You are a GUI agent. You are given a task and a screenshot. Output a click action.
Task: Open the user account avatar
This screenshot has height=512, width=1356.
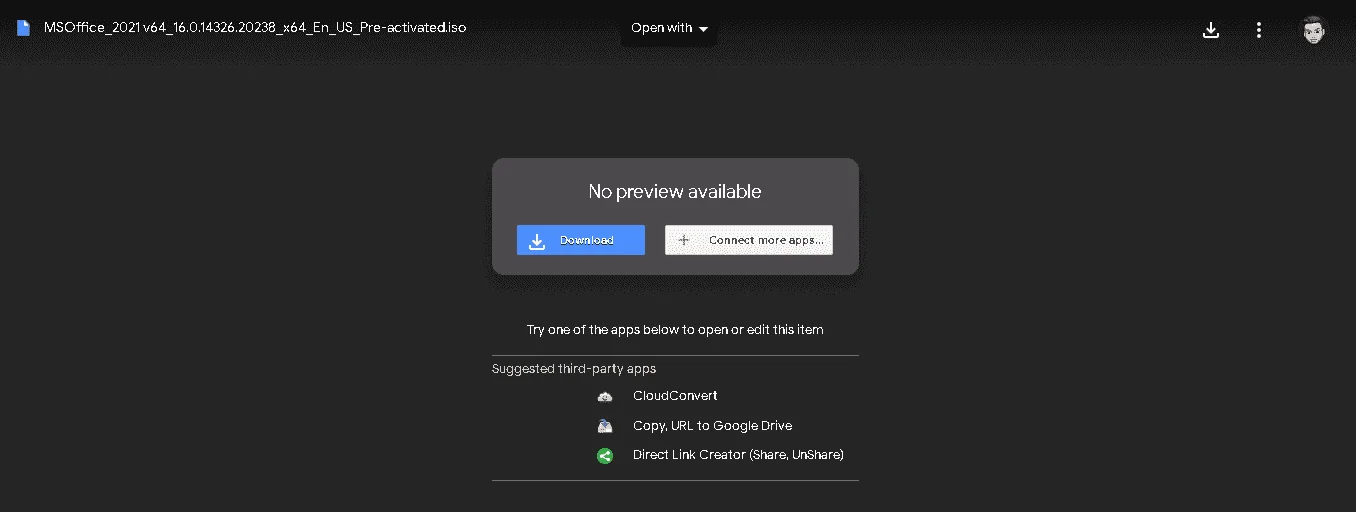pos(1313,30)
